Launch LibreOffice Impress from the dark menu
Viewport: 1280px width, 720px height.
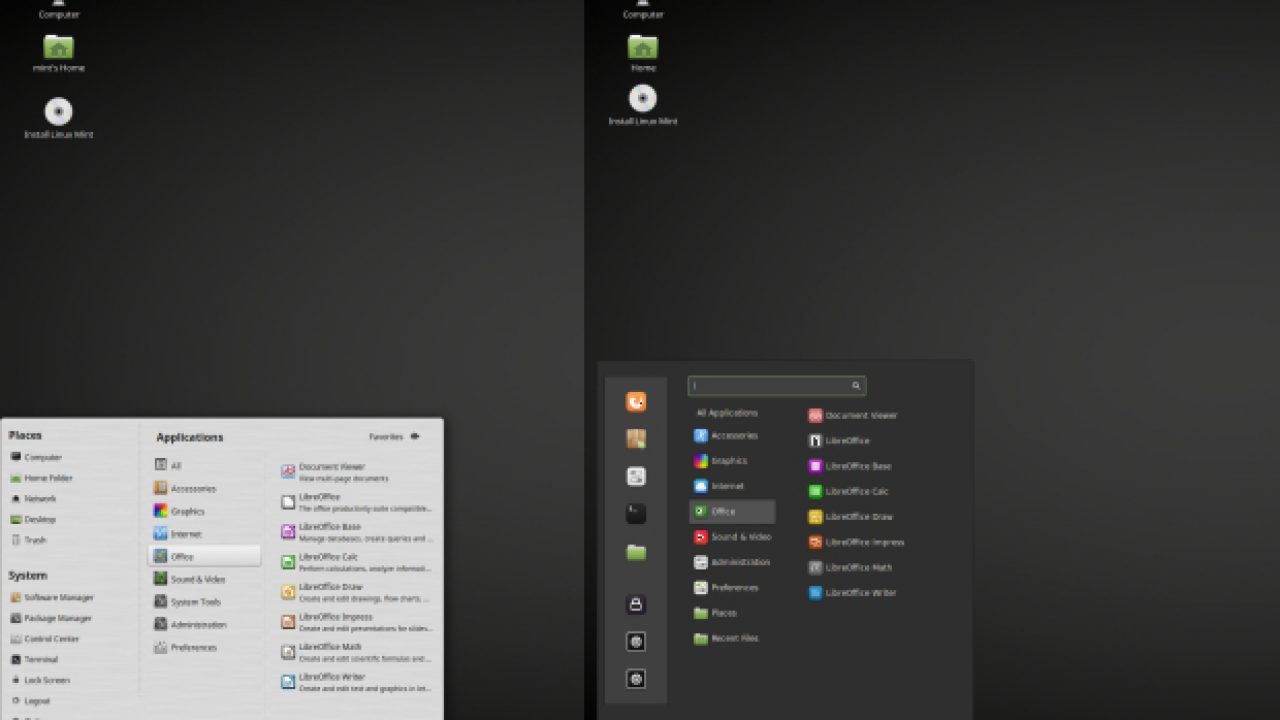pos(857,542)
